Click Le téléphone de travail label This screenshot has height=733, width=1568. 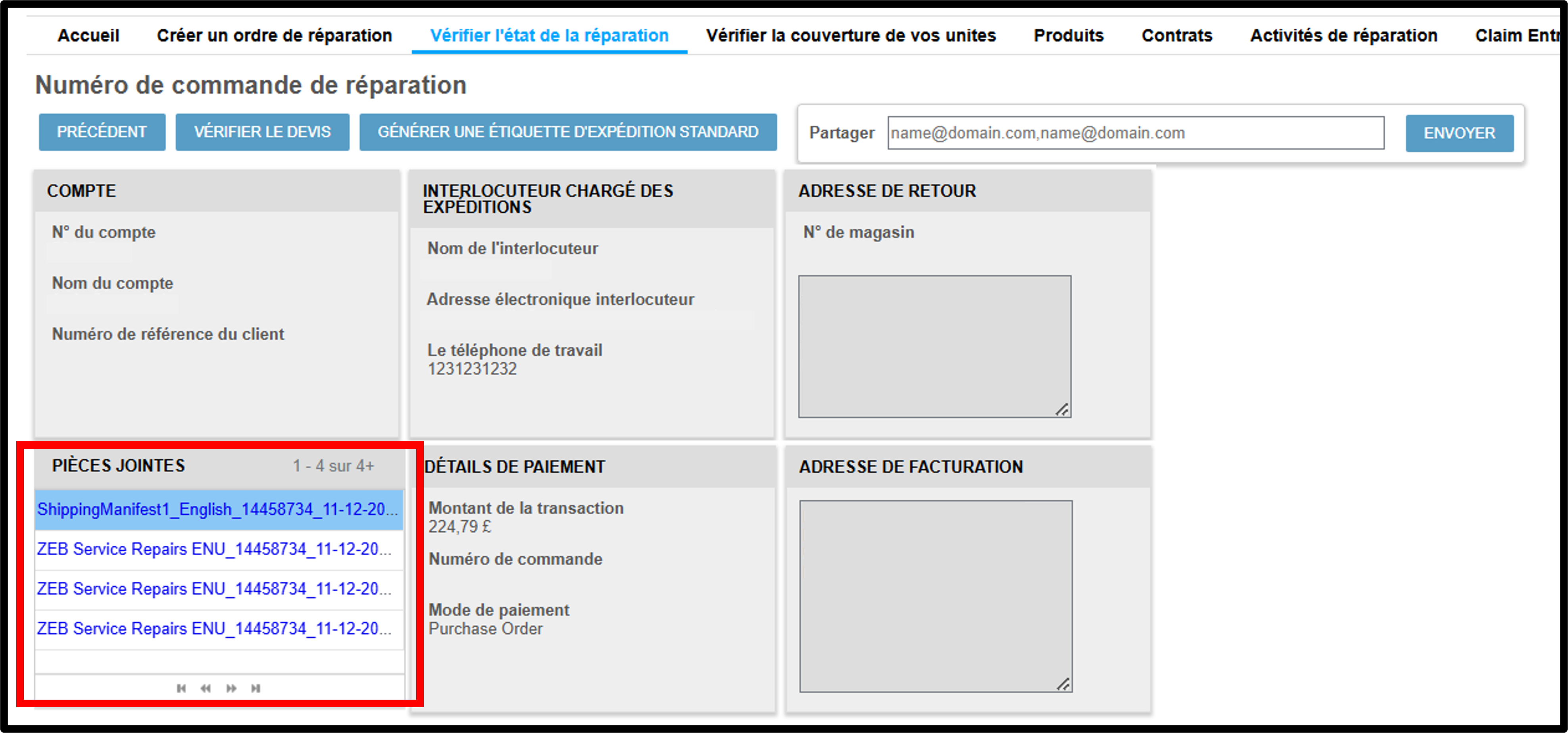click(514, 350)
